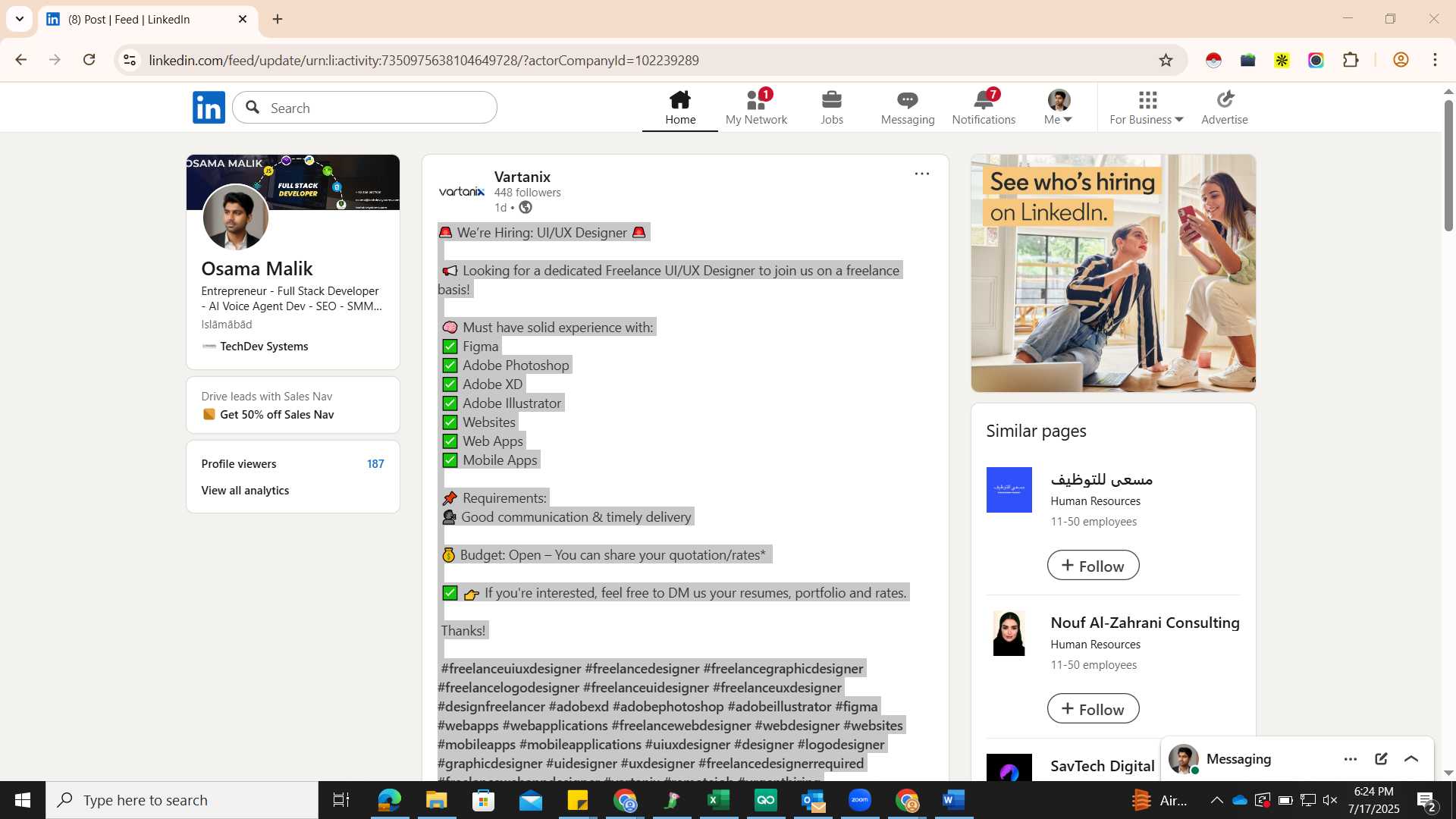
Task: Open Osama Malik profile name
Action: click(x=257, y=268)
